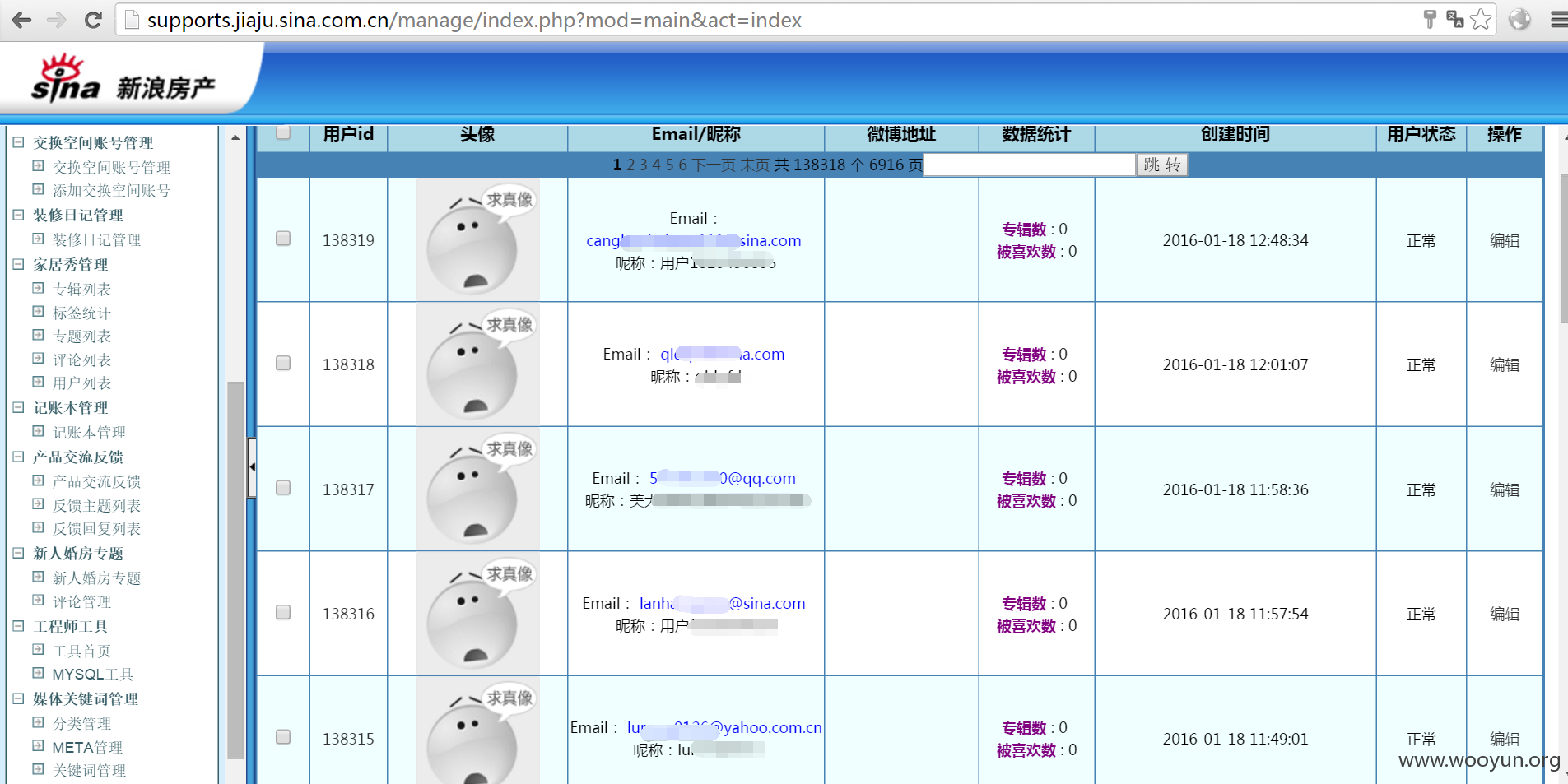
Task: Click the tree icon beside 用户列表
Action: coord(38,382)
